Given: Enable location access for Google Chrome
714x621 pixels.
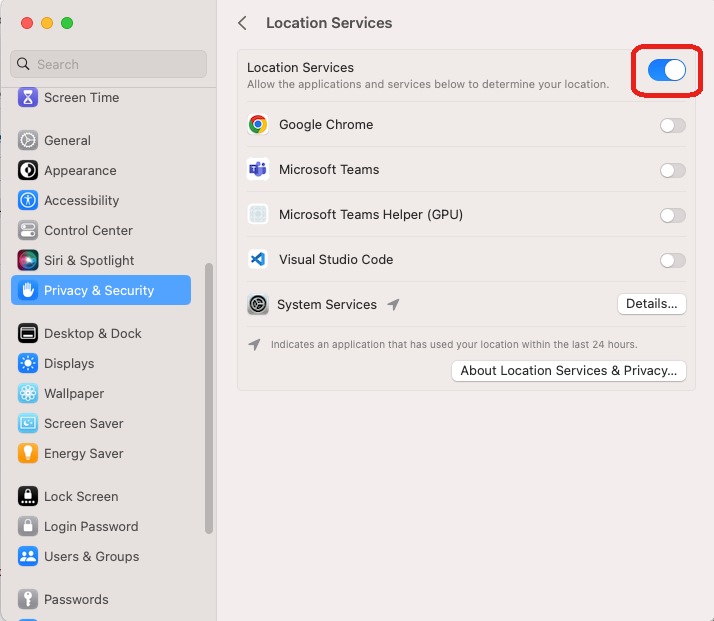Looking at the screenshot, I should click(x=673, y=125).
